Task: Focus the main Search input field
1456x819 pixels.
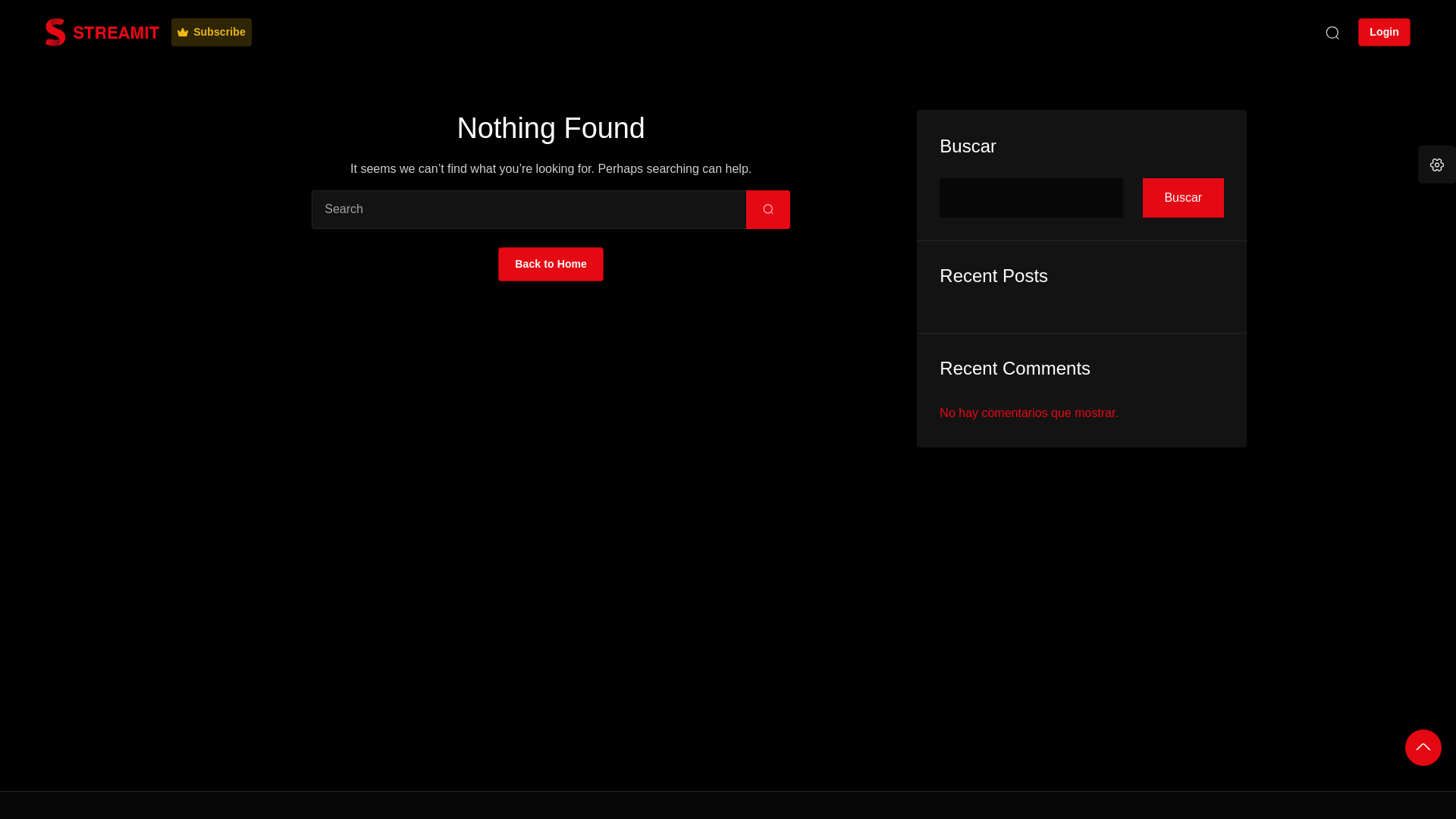Action: (529, 209)
